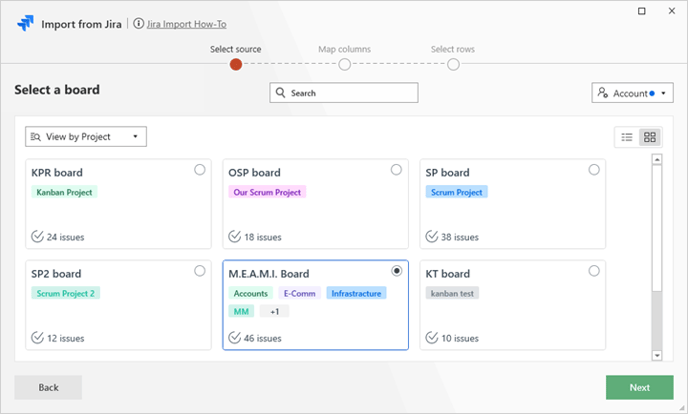Select the KT board radio button
This screenshot has width=688, height=414.
(x=594, y=271)
